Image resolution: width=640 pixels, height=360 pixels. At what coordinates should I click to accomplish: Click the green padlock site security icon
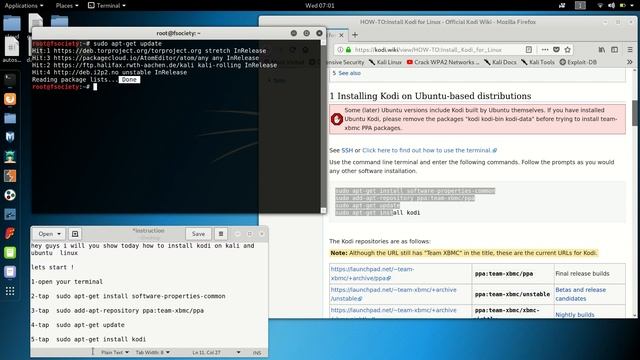[348, 50]
